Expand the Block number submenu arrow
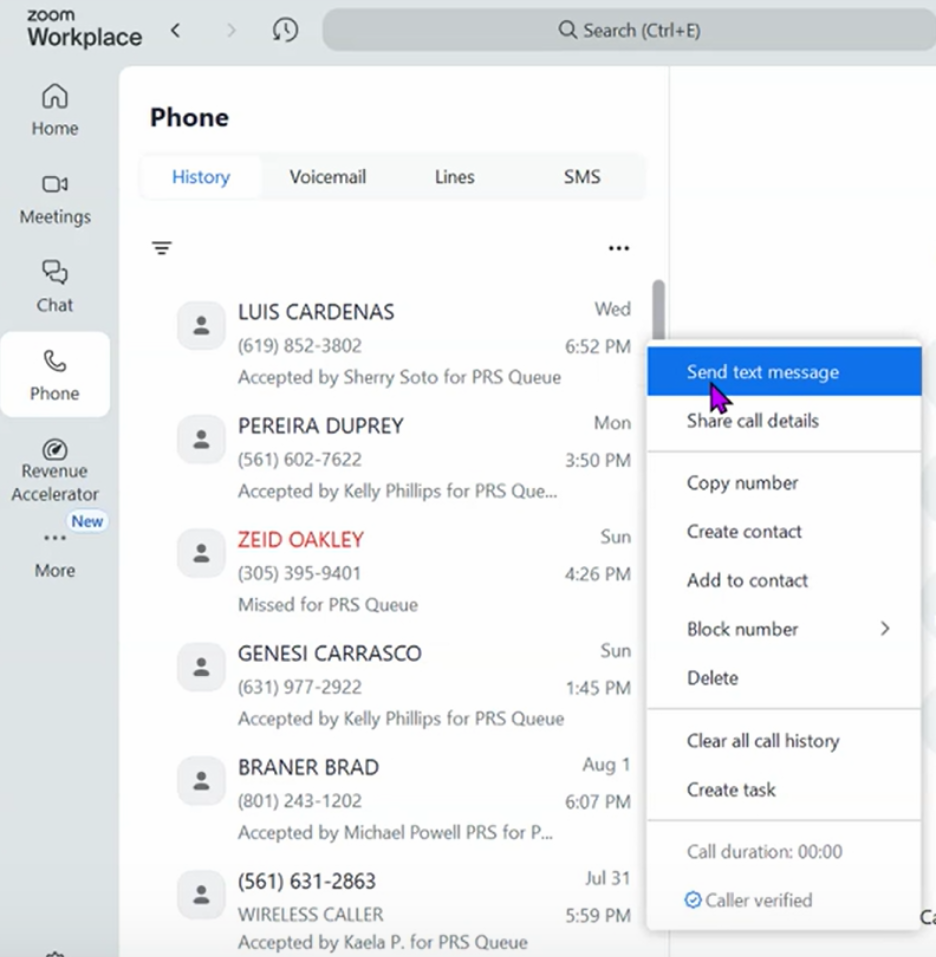This screenshot has width=936, height=957. pos(885,629)
